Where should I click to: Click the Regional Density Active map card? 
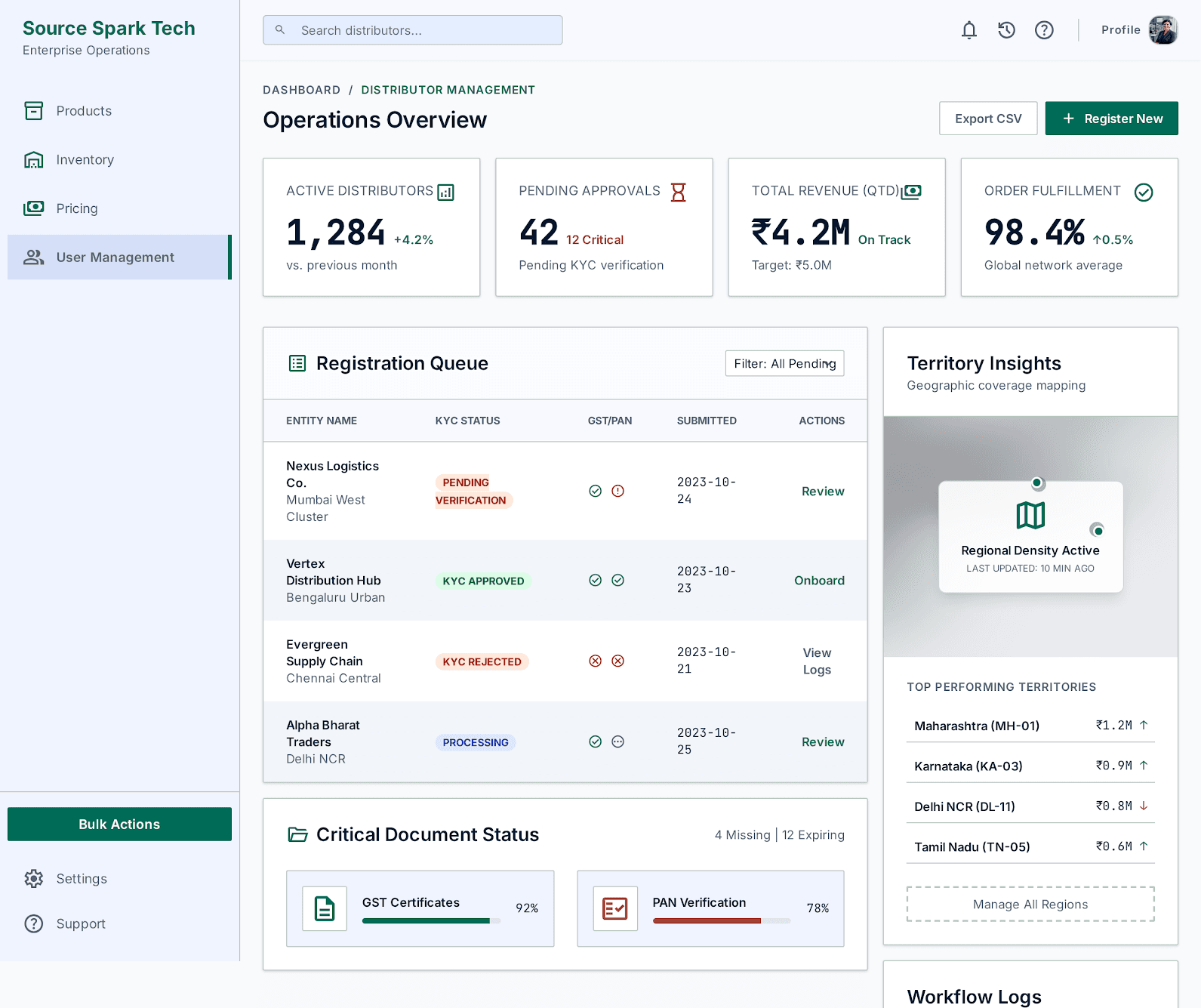(1030, 537)
